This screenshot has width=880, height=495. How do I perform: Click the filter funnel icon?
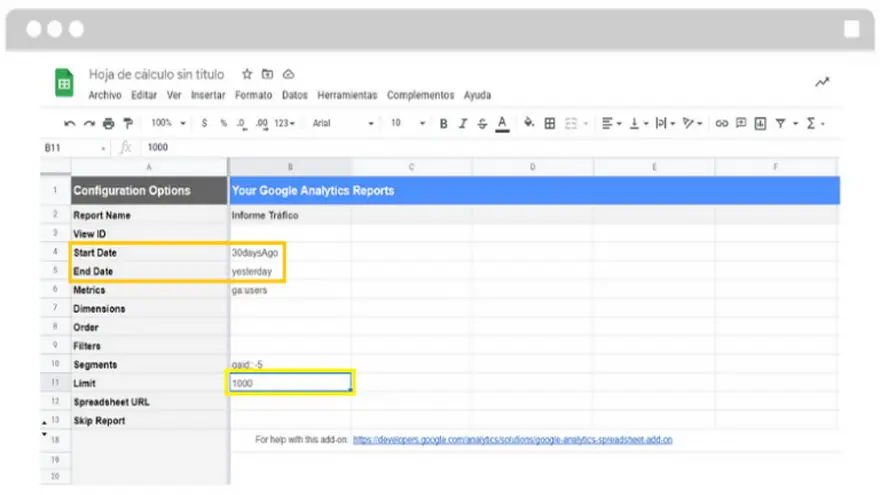781,123
